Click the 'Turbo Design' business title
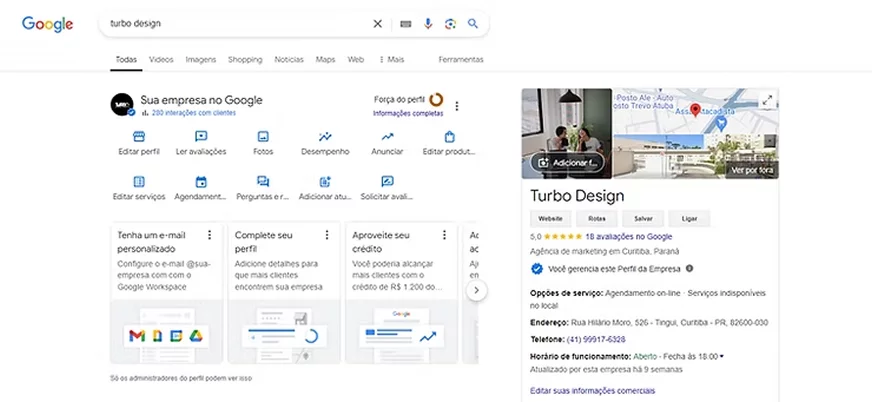Viewport: 872px width, 402px height. [x=577, y=196]
